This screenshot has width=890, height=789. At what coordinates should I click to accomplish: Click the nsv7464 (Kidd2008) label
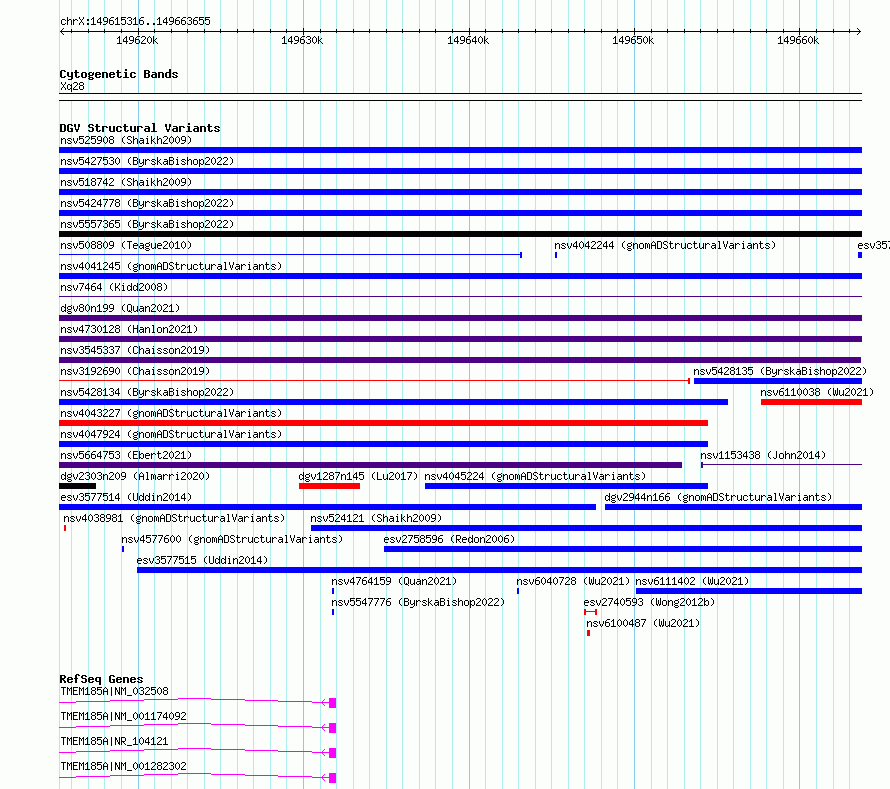pos(114,287)
